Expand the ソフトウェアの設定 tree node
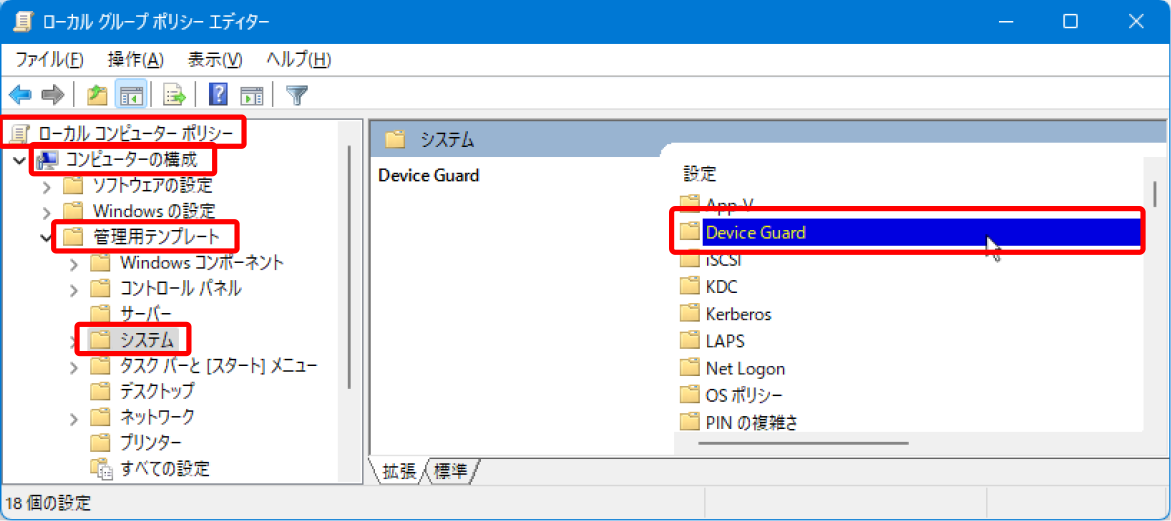Screen dimensions: 1171x521 [x=47, y=186]
